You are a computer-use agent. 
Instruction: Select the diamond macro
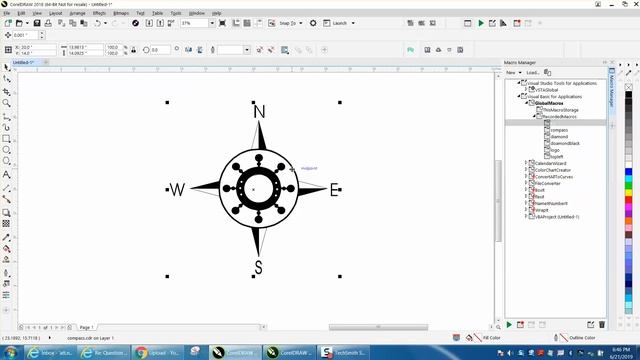tap(559, 137)
